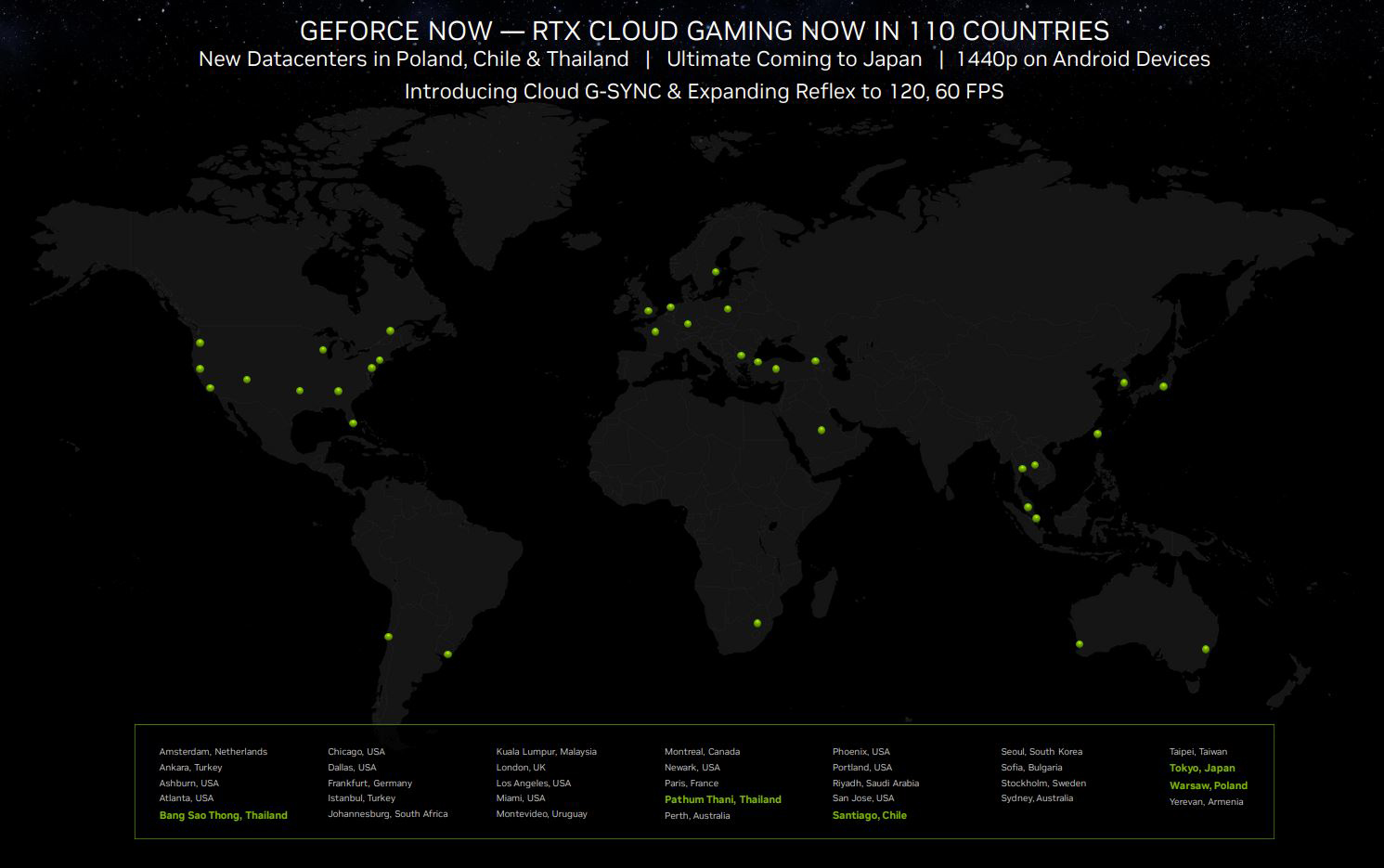Select 'Chicago, USA' in the legend

click(356, 752)
